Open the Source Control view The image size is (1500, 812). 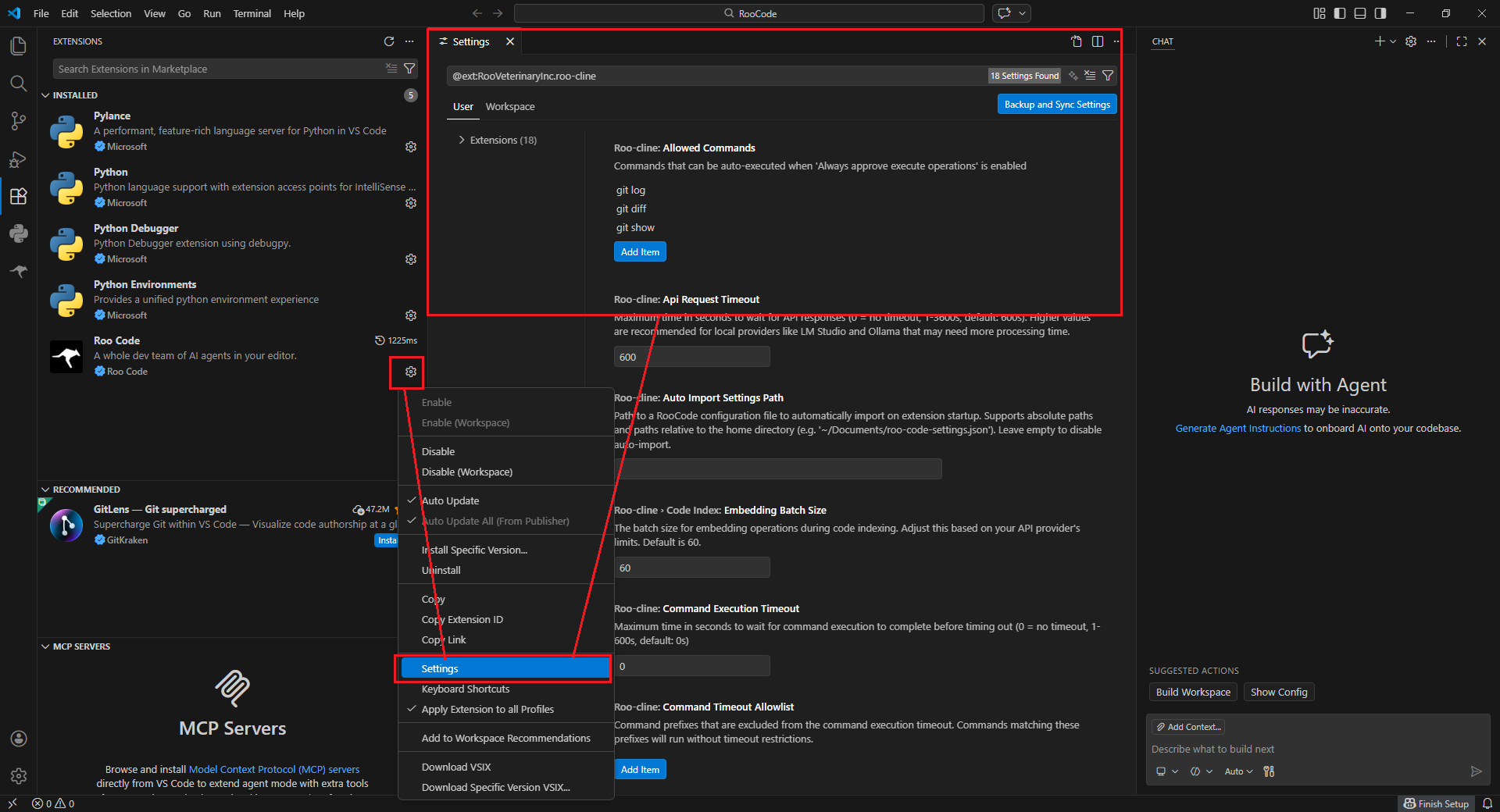point(18,121)
